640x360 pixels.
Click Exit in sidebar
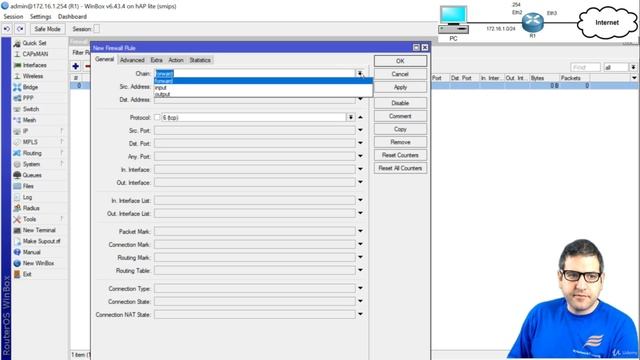(x=27, y=275)
